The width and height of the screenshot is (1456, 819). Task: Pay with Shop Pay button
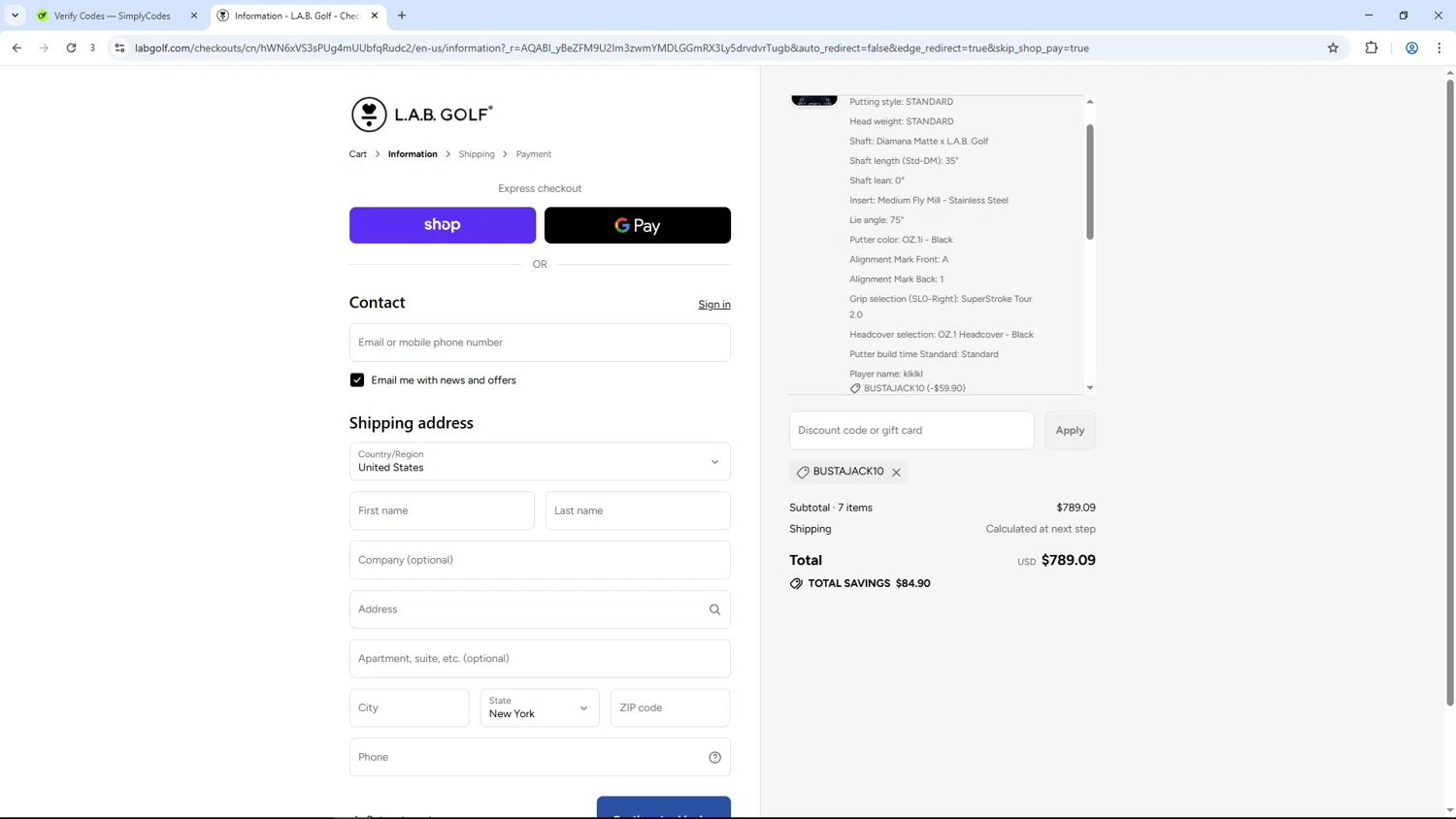443,225
